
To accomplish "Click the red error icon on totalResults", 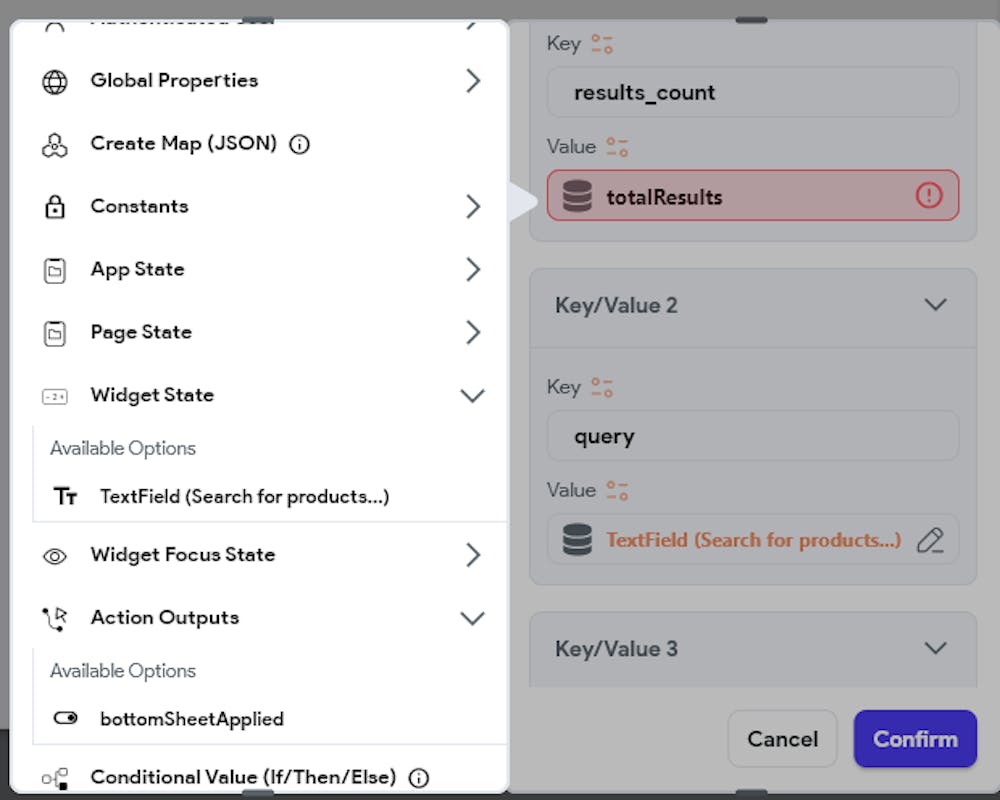I will click(929, 196).
